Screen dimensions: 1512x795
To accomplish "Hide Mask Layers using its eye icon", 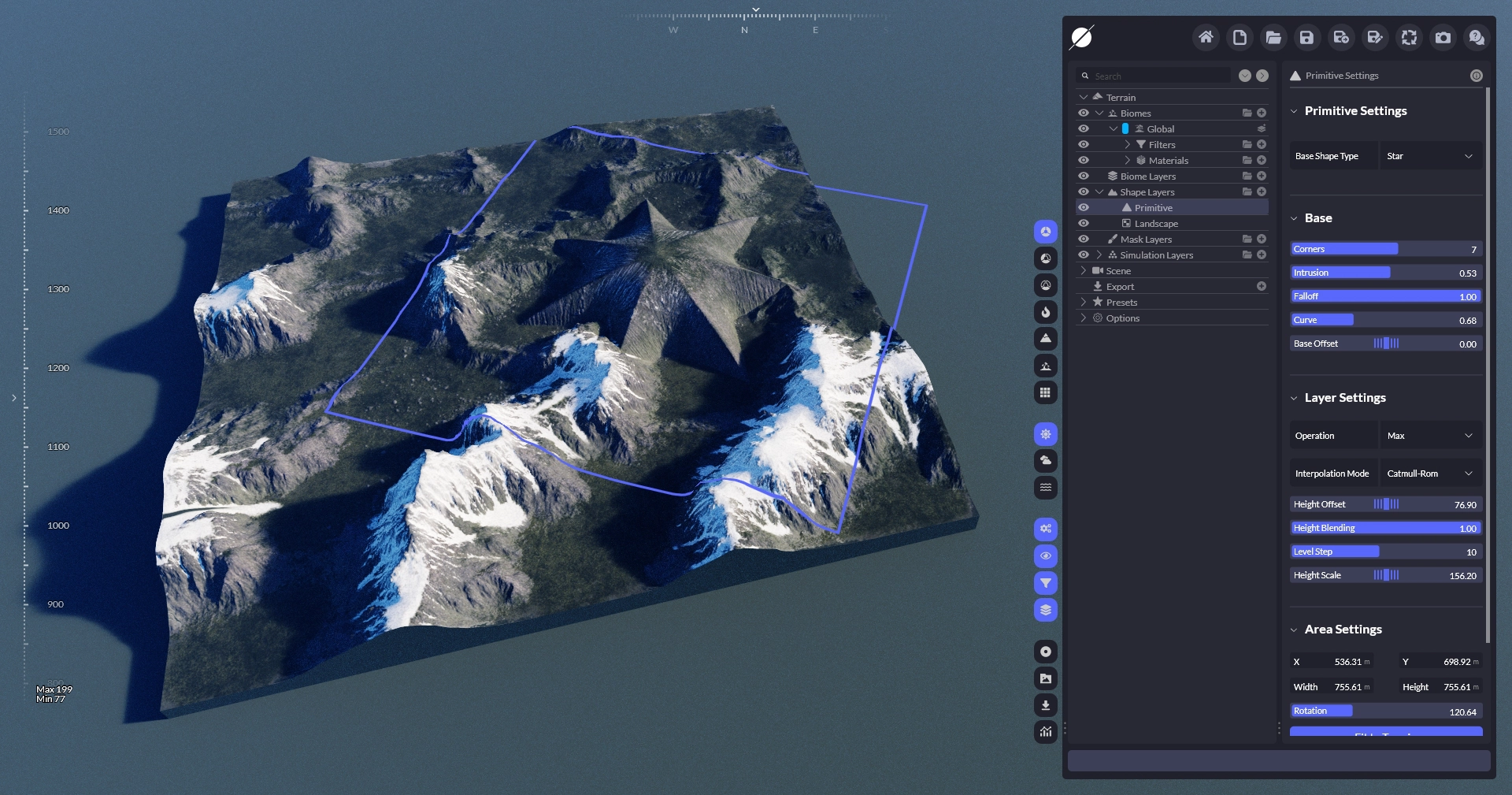I will tap(1084, 239).
